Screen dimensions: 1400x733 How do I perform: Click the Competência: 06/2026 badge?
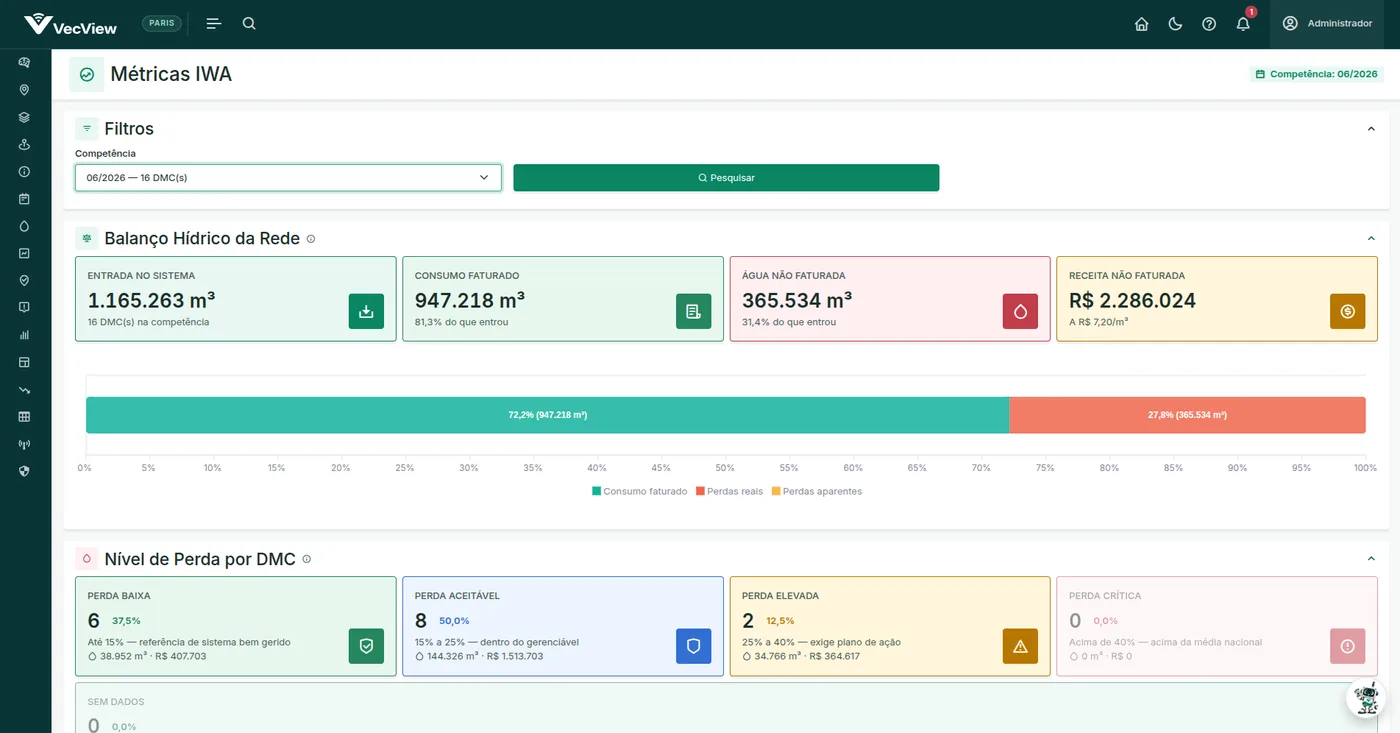click(1316, 74)
